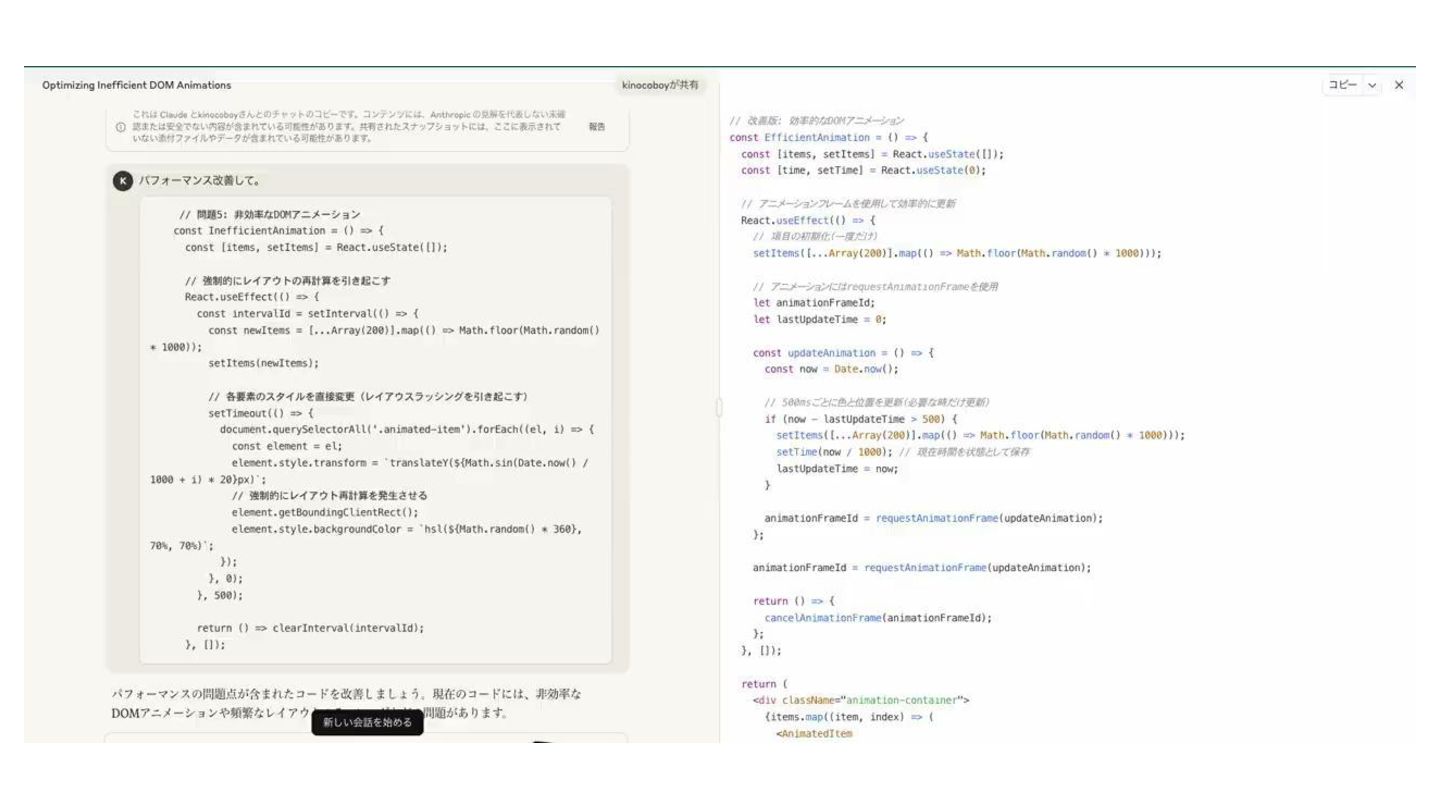Click the K user avatar icon
Screen dimensions: 1440x810
(122, 181)
